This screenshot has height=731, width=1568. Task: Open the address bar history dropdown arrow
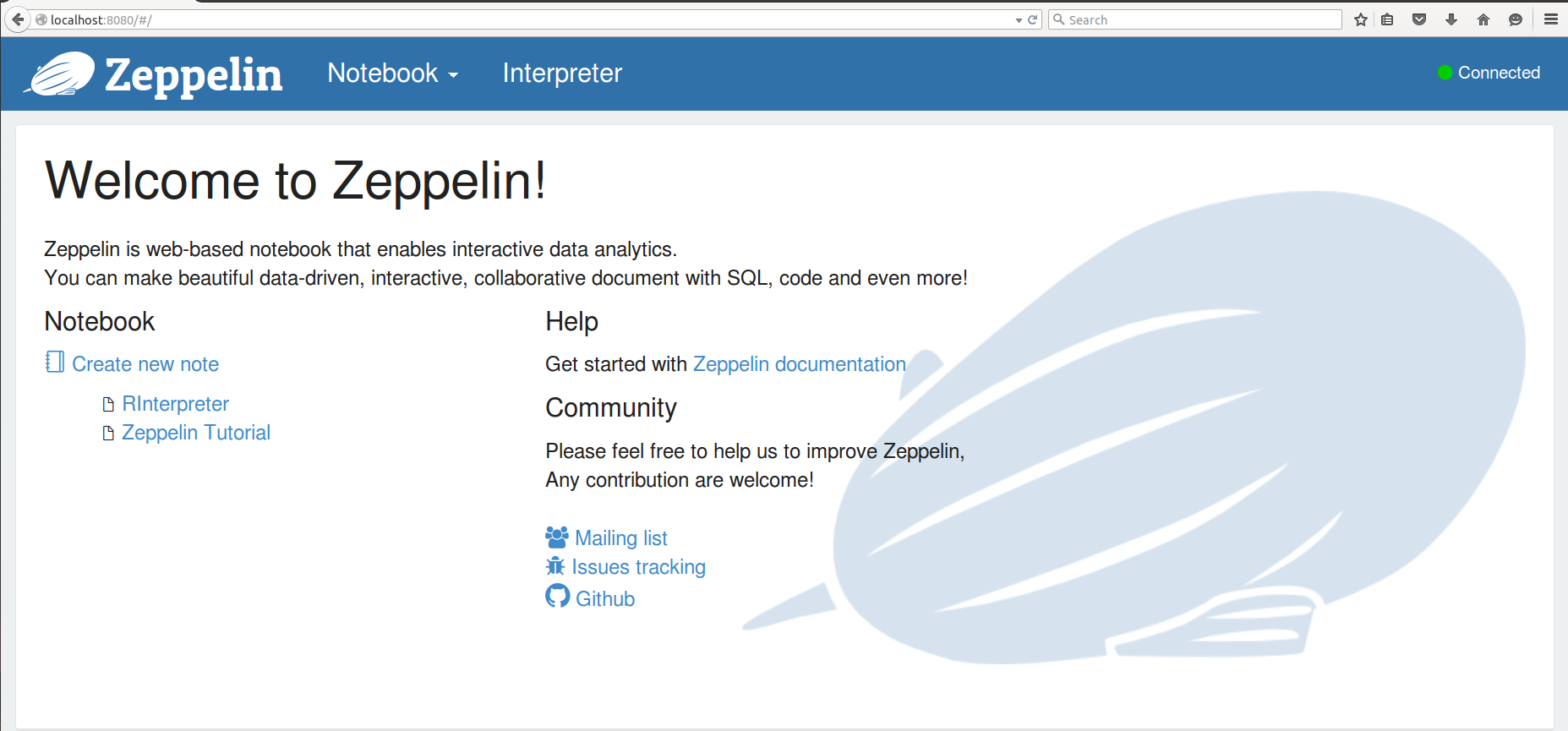pyautogui.click(x=1019, y=20)
